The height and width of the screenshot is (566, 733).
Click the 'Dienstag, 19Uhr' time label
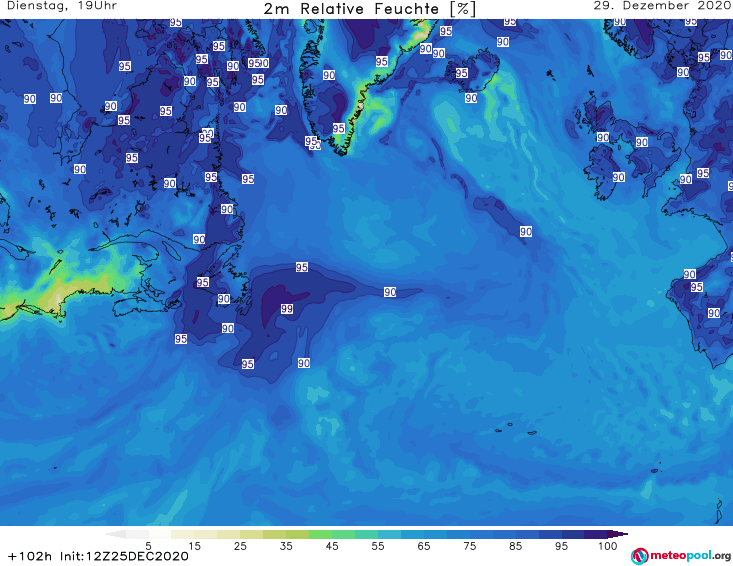point(61,6)
